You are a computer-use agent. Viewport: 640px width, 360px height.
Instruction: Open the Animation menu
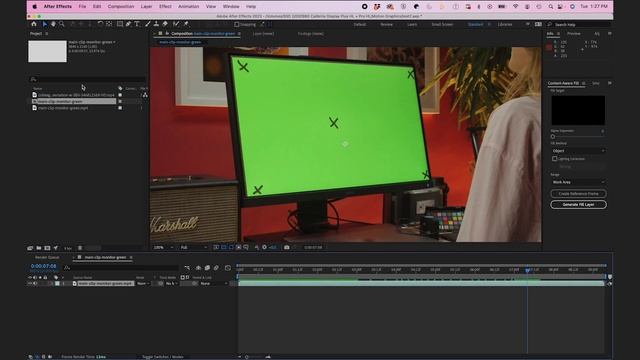click(x=189, y=7)
